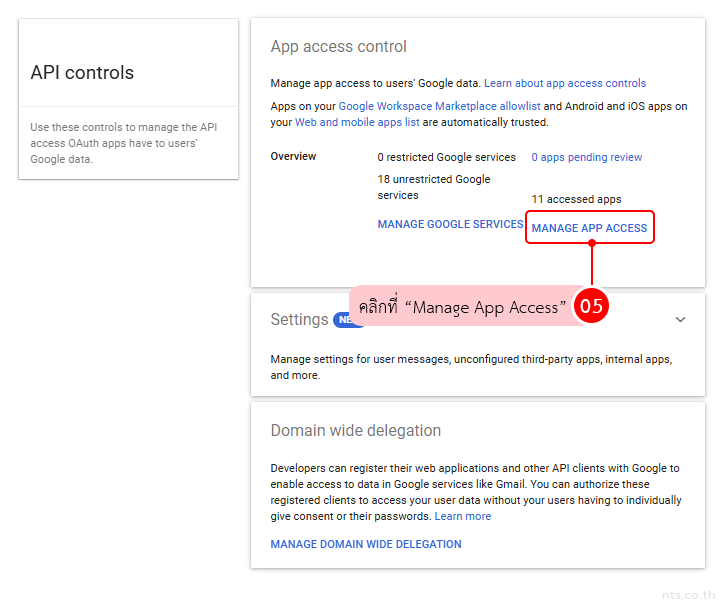
Task: Click the nts.co.th watermark
Action: coord(685,592)
